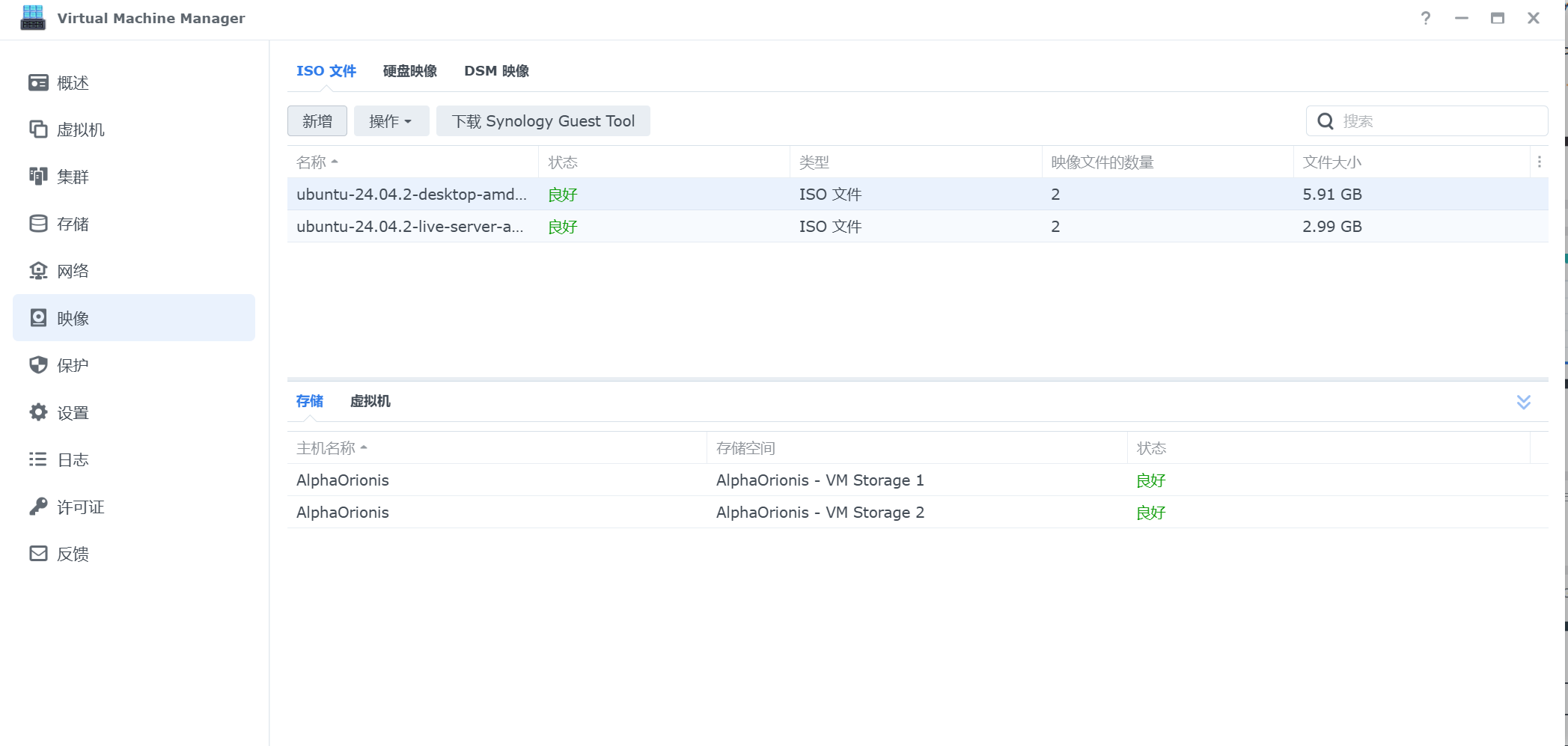Open the help question mark icon
This screenshot has width=1568, height=746.
click(x=1425, y=18)
